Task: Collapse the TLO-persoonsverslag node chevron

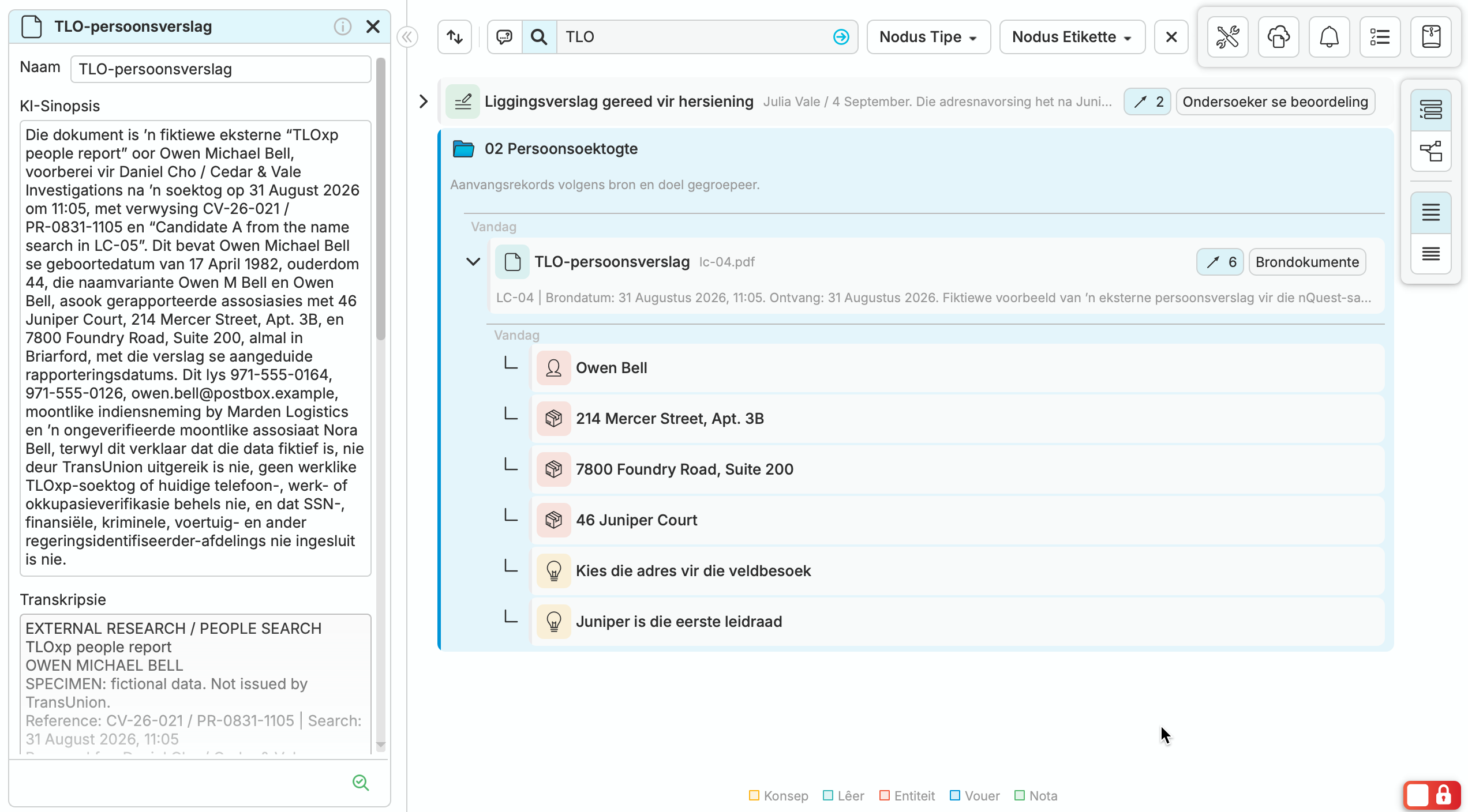Action: click(473, 262)
